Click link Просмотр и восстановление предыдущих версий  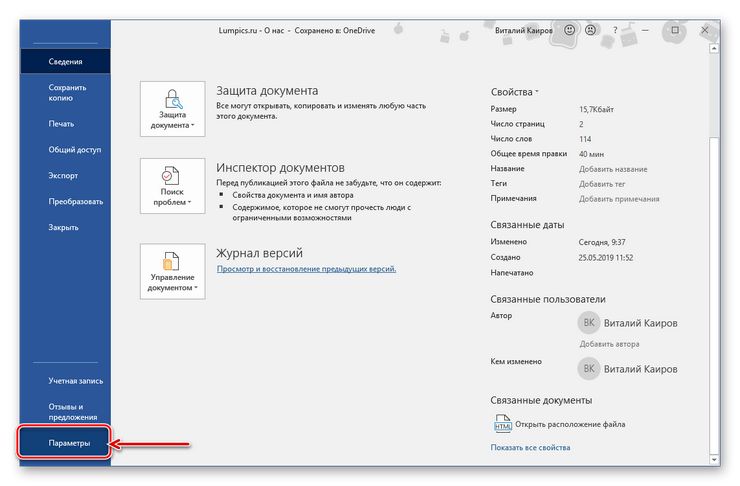coord(306,269)
